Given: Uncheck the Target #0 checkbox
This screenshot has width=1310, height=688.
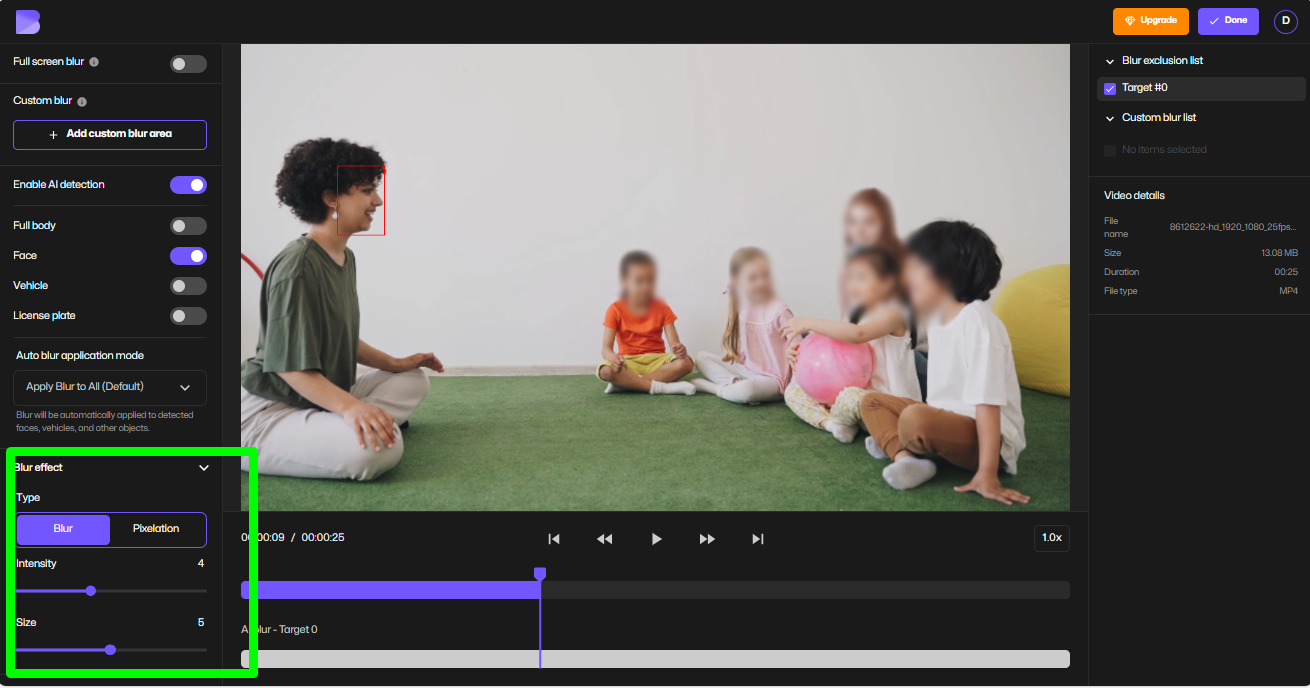Looking at the screenshot, I should [1110, 89].
